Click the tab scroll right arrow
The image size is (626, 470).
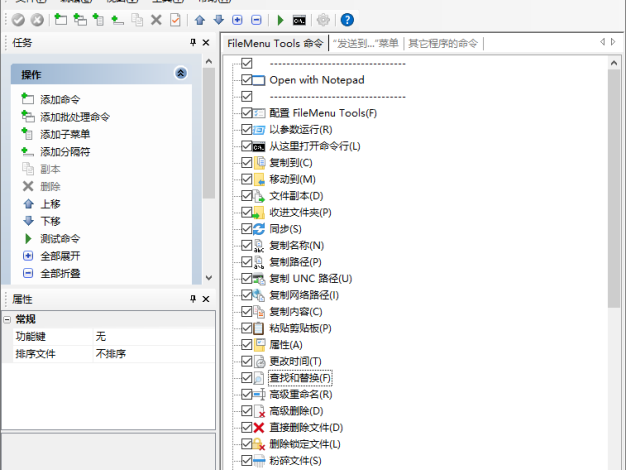(x=613, y=42)
